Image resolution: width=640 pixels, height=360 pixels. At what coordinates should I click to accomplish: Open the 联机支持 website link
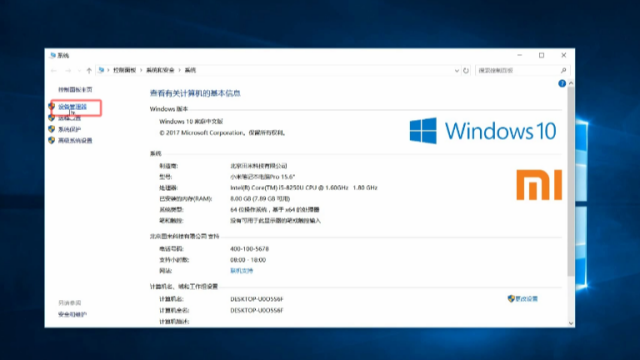click(242, 271)
